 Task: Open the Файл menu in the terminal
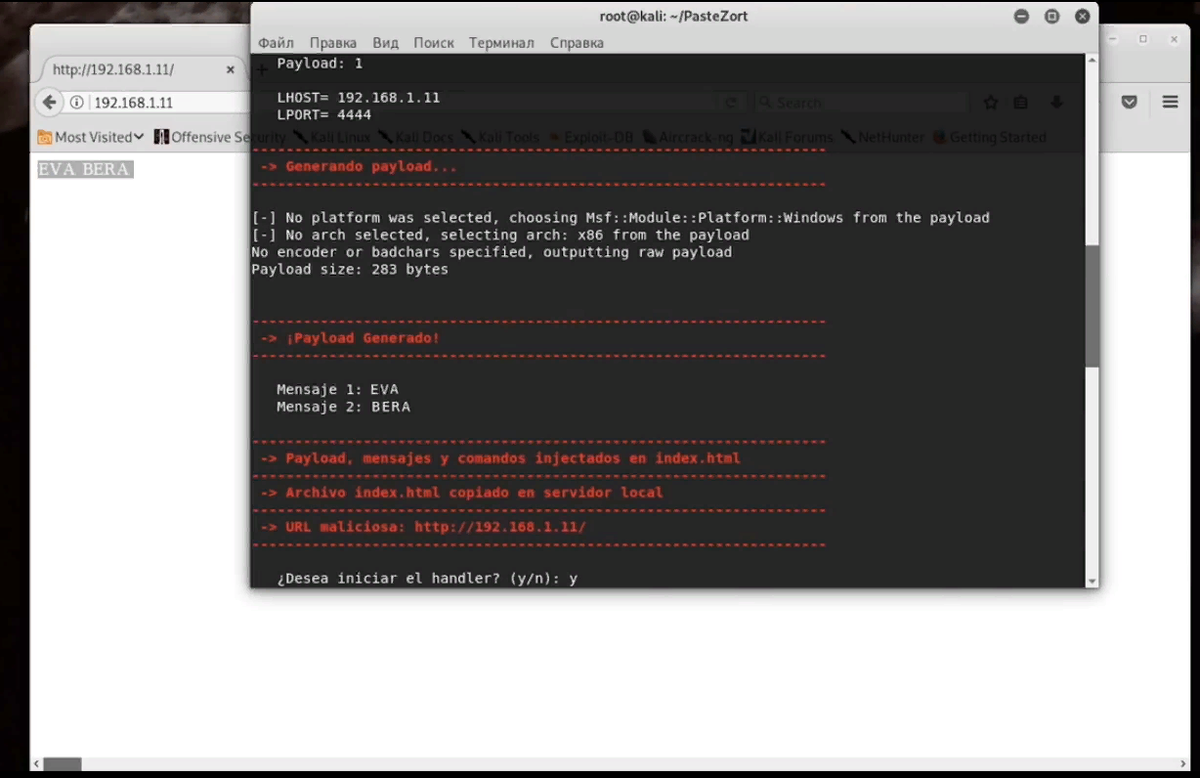click(276, 43)
